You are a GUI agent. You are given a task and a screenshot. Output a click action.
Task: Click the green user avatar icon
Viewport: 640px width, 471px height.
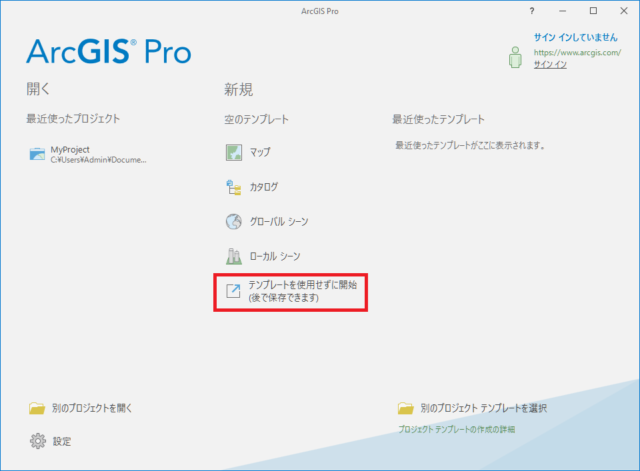point(515,57)
